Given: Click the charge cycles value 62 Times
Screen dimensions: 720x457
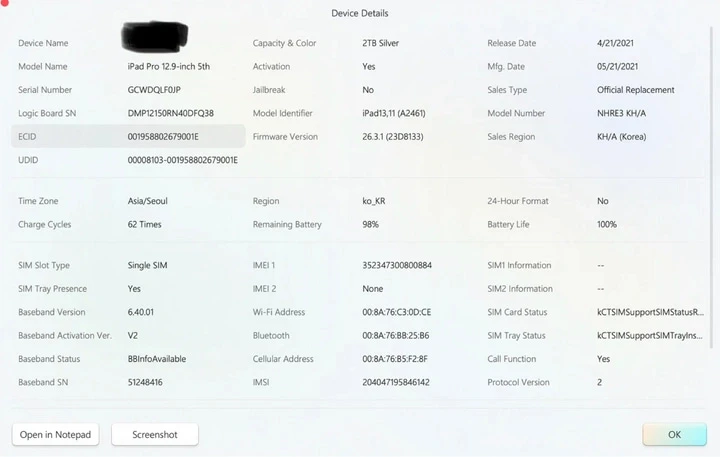Looking at the screenshot, I should (144, 224).
